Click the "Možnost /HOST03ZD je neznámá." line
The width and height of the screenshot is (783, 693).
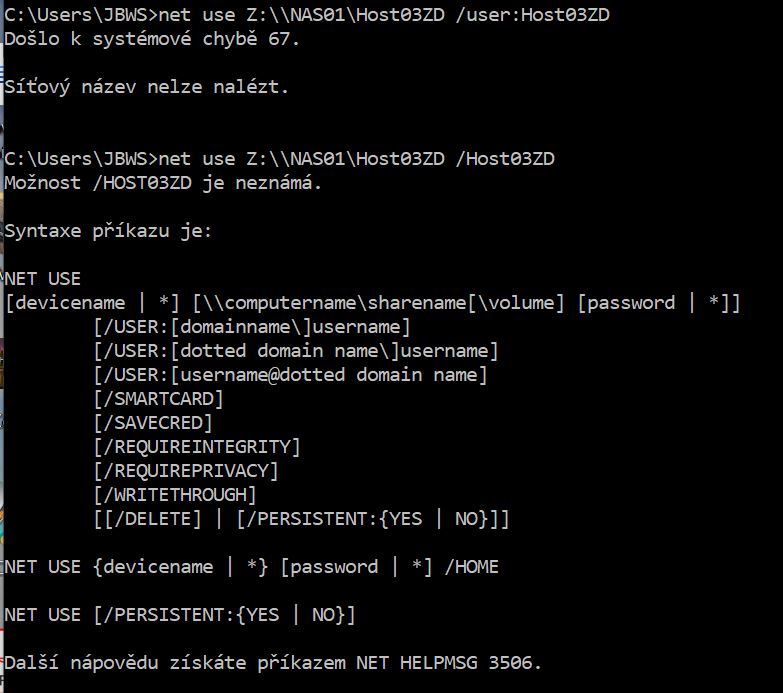point(163,183)
